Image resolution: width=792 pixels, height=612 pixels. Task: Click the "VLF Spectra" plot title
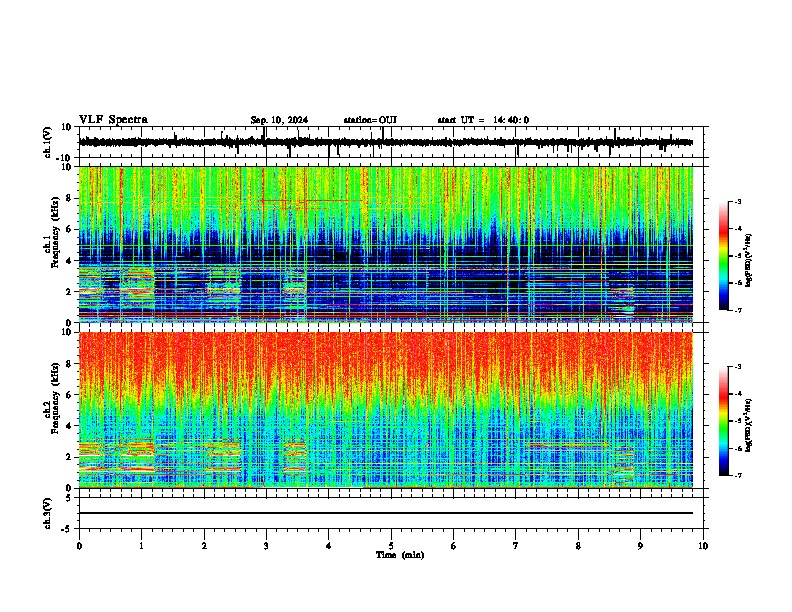pyautogui.click(x=114, y=120)
